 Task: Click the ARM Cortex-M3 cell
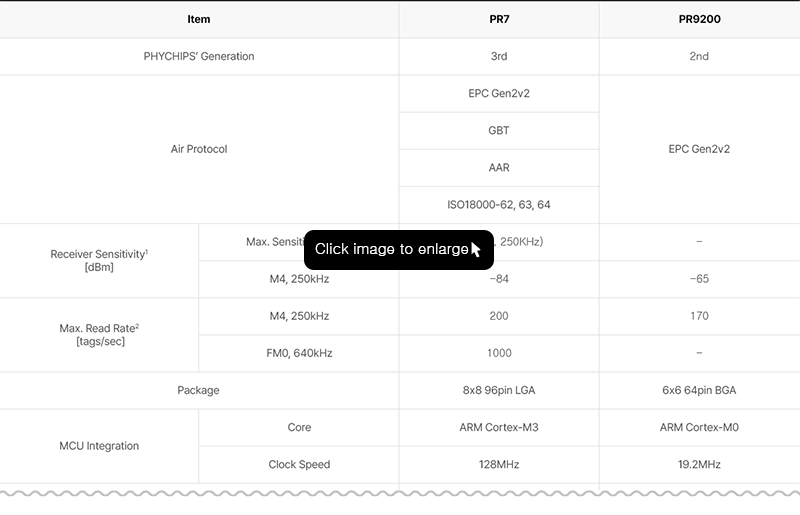pos(499,427)
